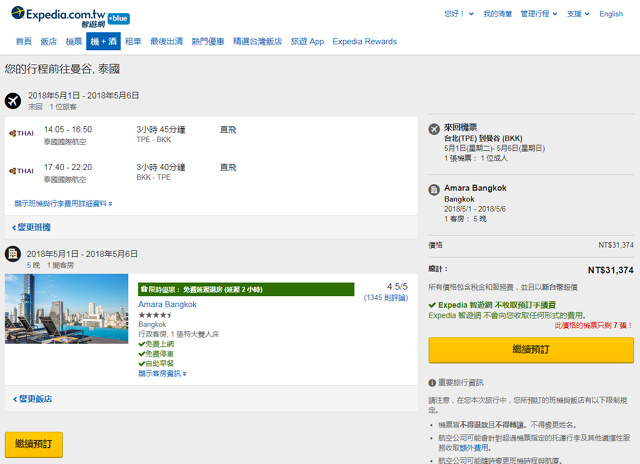Click 台北(TPE) 到曼谷 (BKK) summary text

pos(483,138)
